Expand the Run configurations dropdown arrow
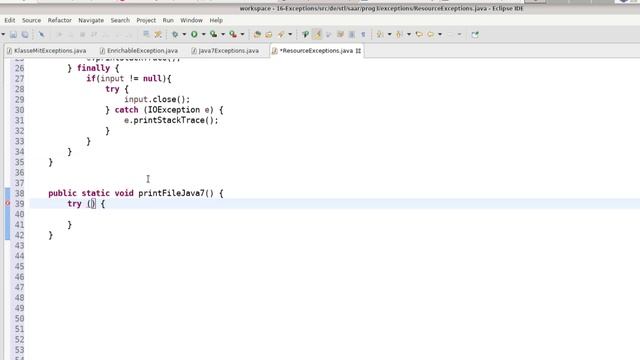 (x=203, y=35)
